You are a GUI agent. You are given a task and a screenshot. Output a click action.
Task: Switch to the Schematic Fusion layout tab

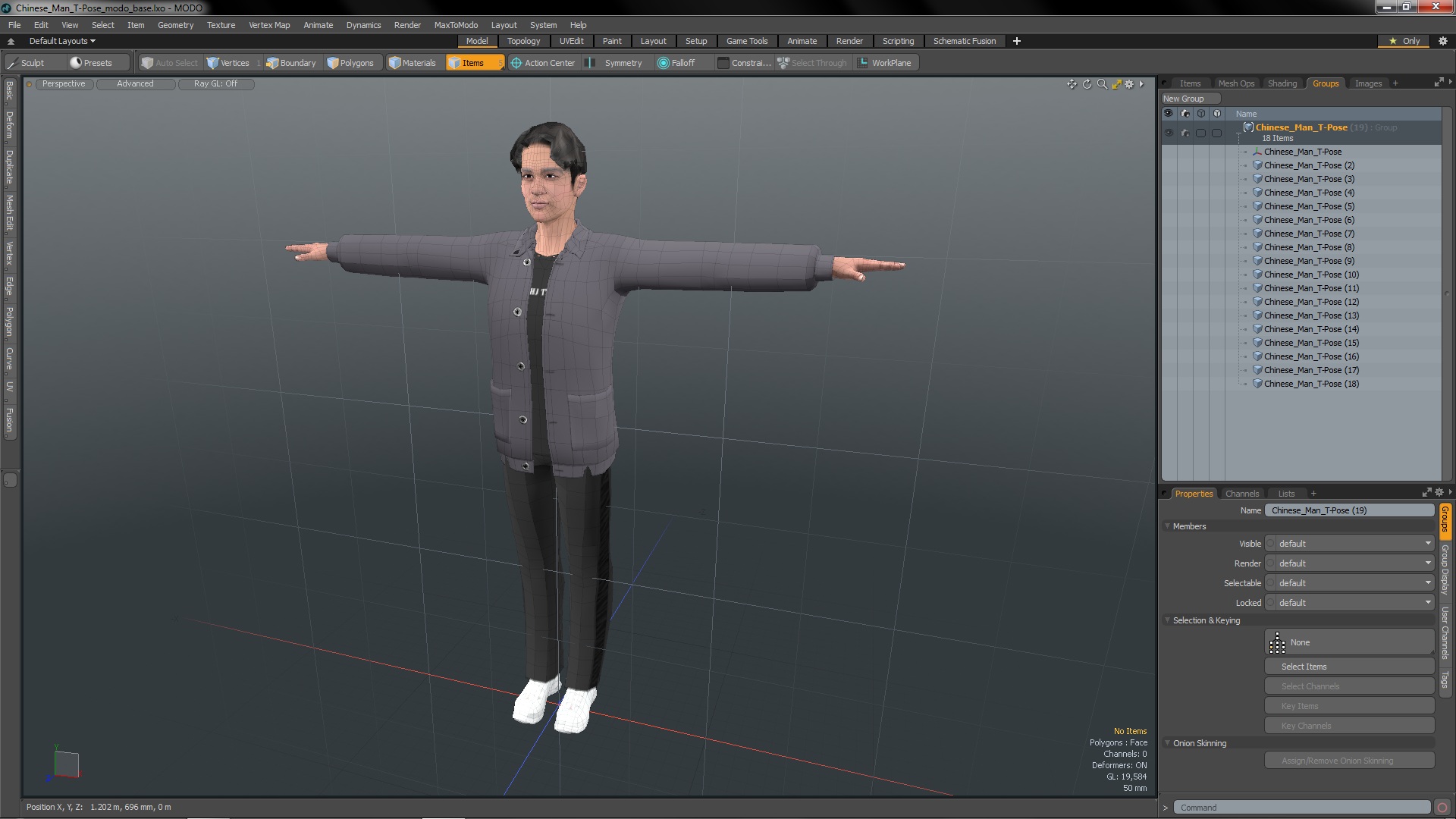pyautogui.click(x=964, y=41)
